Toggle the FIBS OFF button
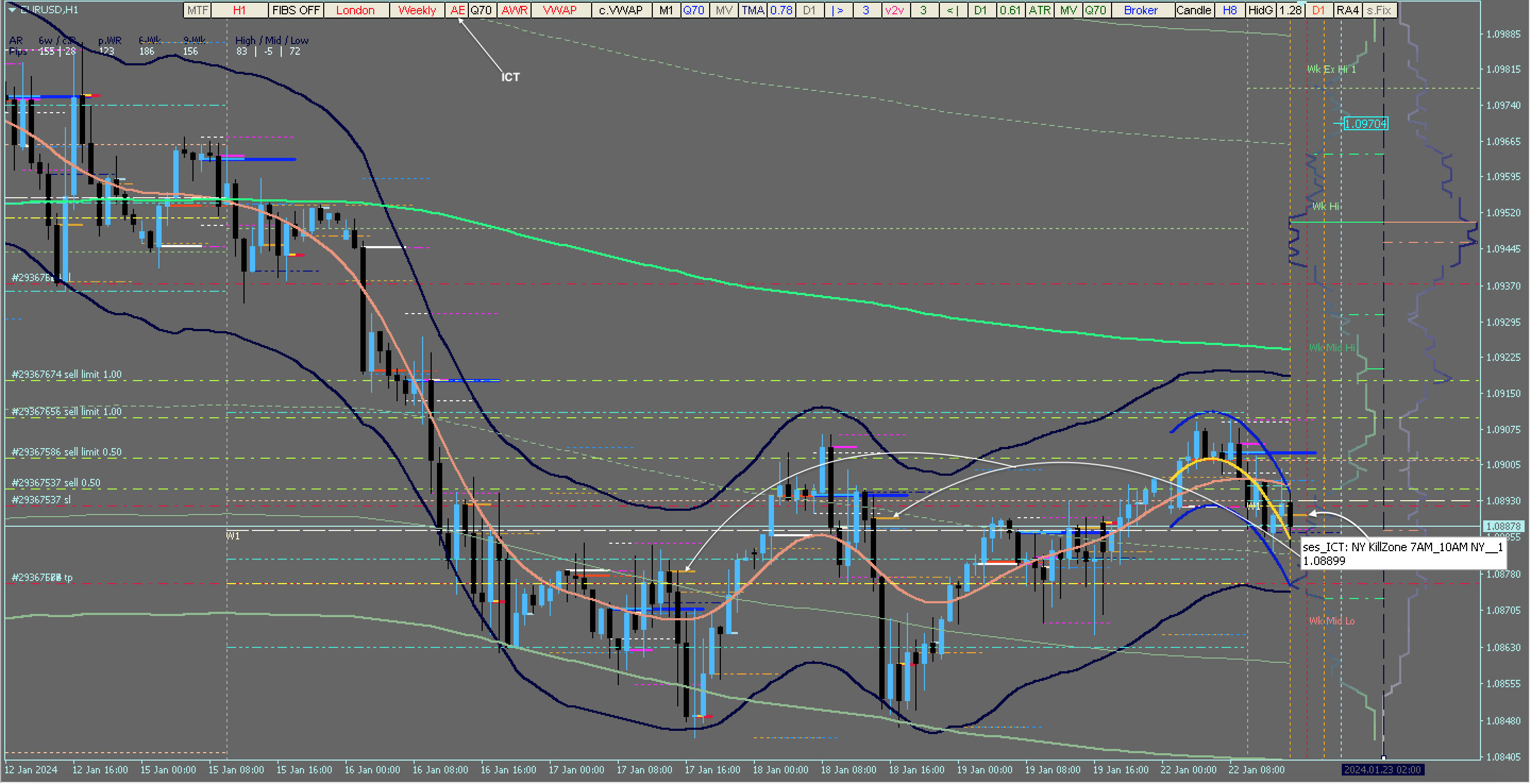The width and height of the screenshot is (1531, 784). click(x=296, y=10)
